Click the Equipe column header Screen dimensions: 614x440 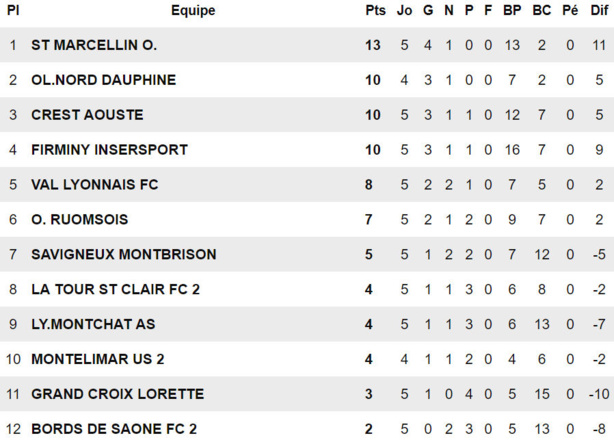coord(193,11)
